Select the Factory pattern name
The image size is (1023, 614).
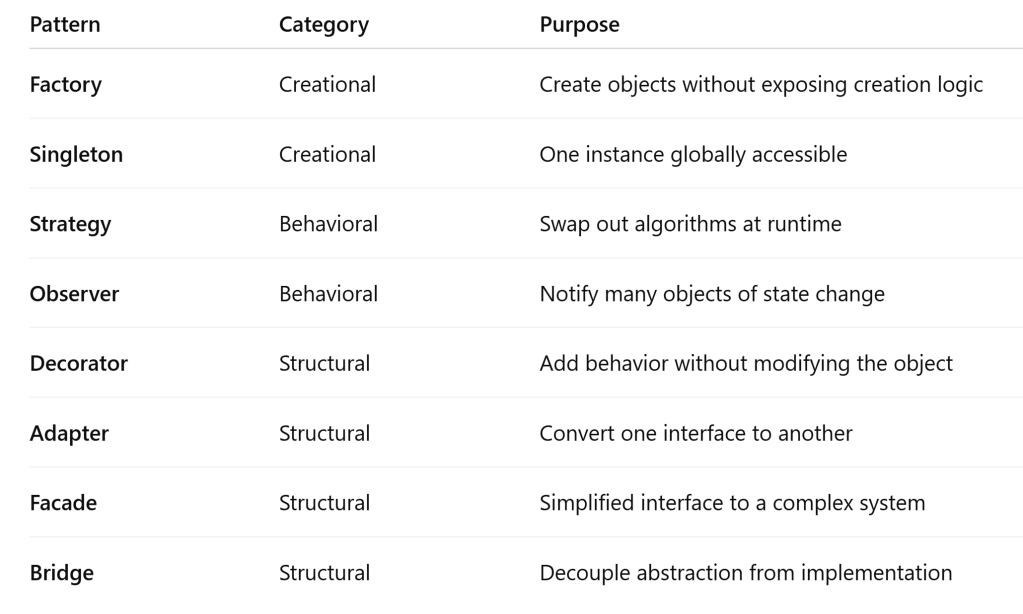(66, 85)
